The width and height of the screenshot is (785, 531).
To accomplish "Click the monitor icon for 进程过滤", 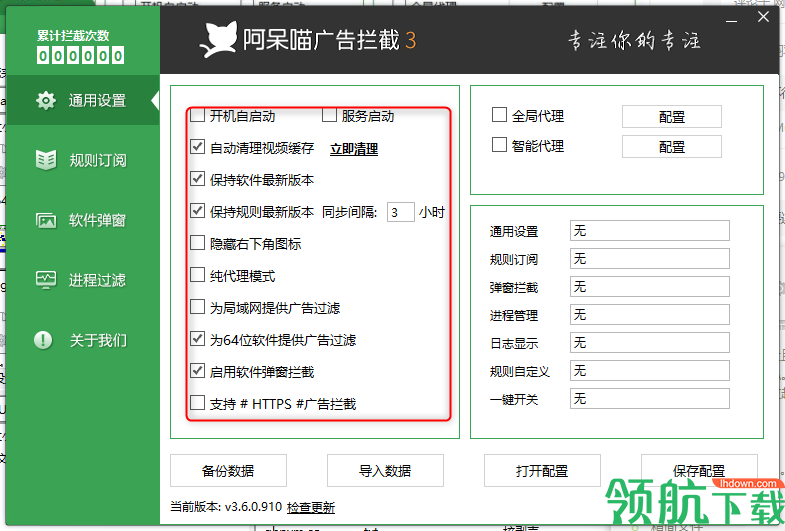I will pyautogui.click(x=46, y=280).
